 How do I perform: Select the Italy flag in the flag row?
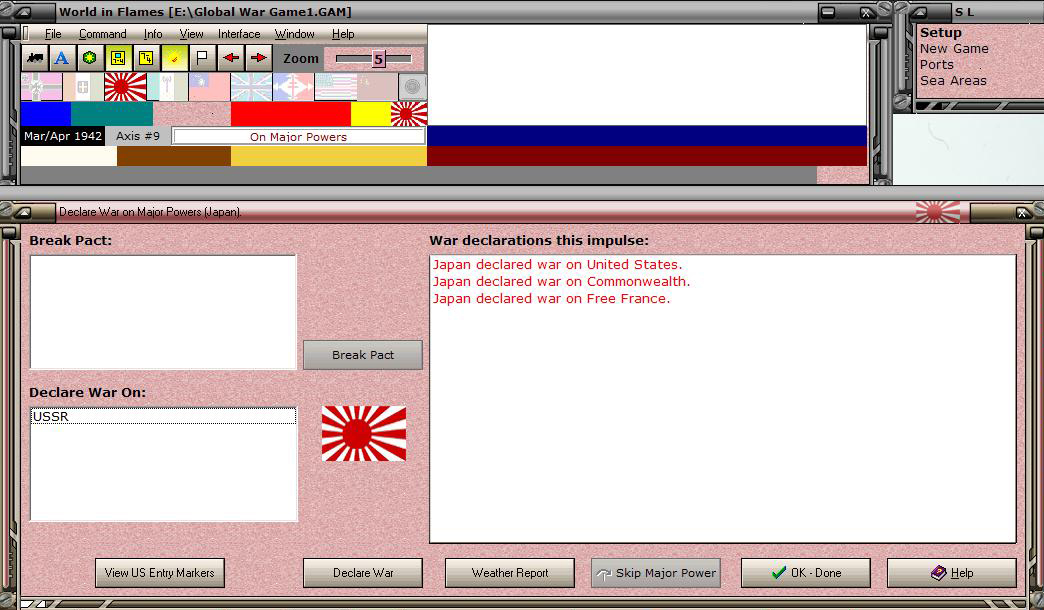tap(83, 87)
